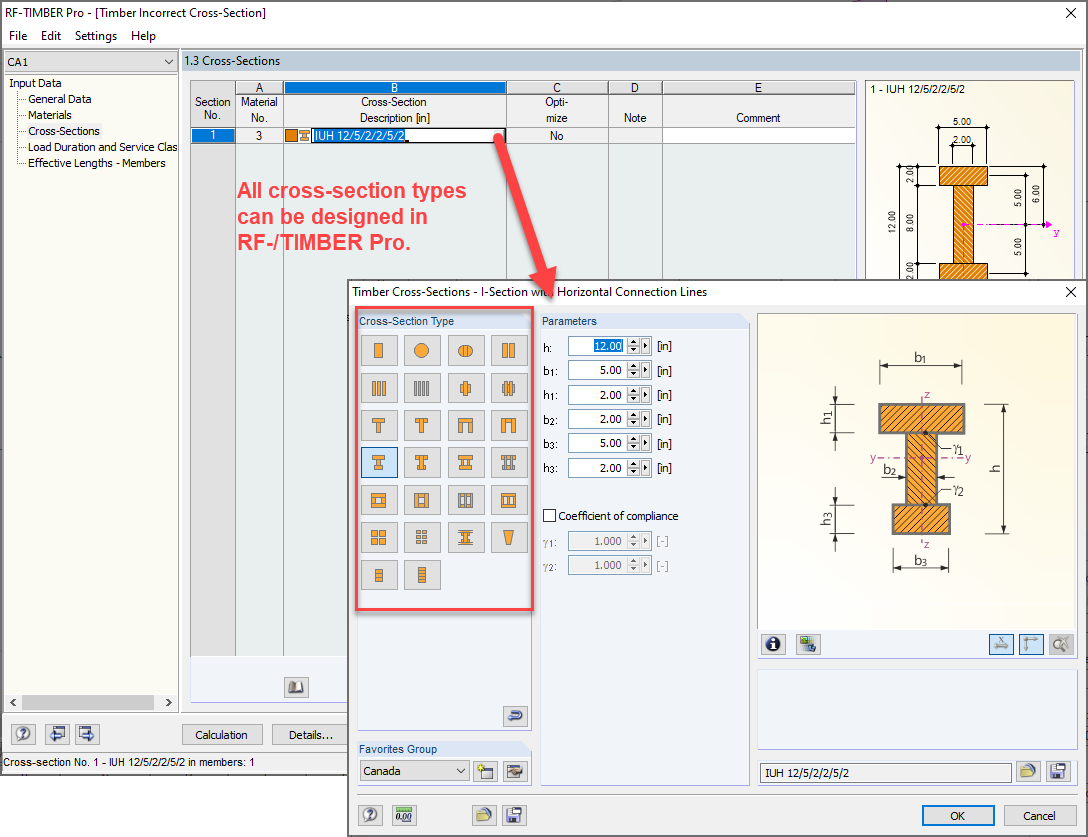Click the Cancel button
The height and width of the screenshot is (837, 1088).
click(x=1039, y=815)
